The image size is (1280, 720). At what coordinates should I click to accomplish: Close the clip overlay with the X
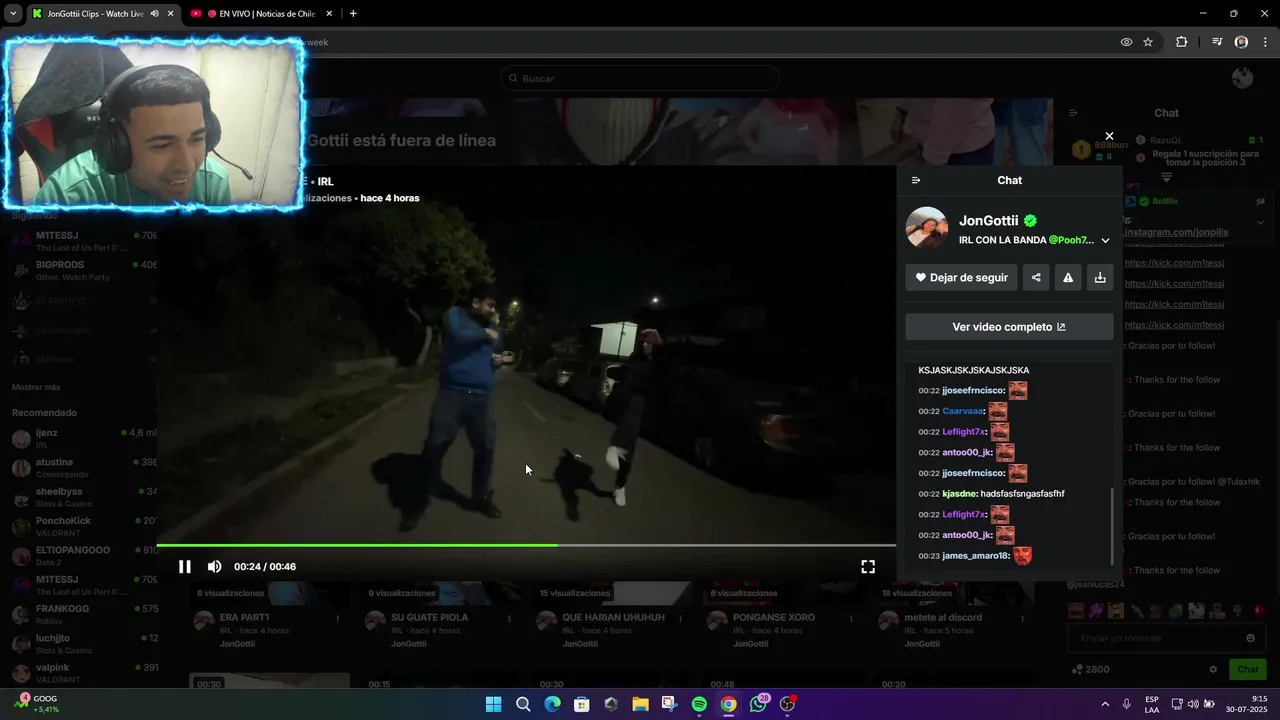pos(1109,136)
